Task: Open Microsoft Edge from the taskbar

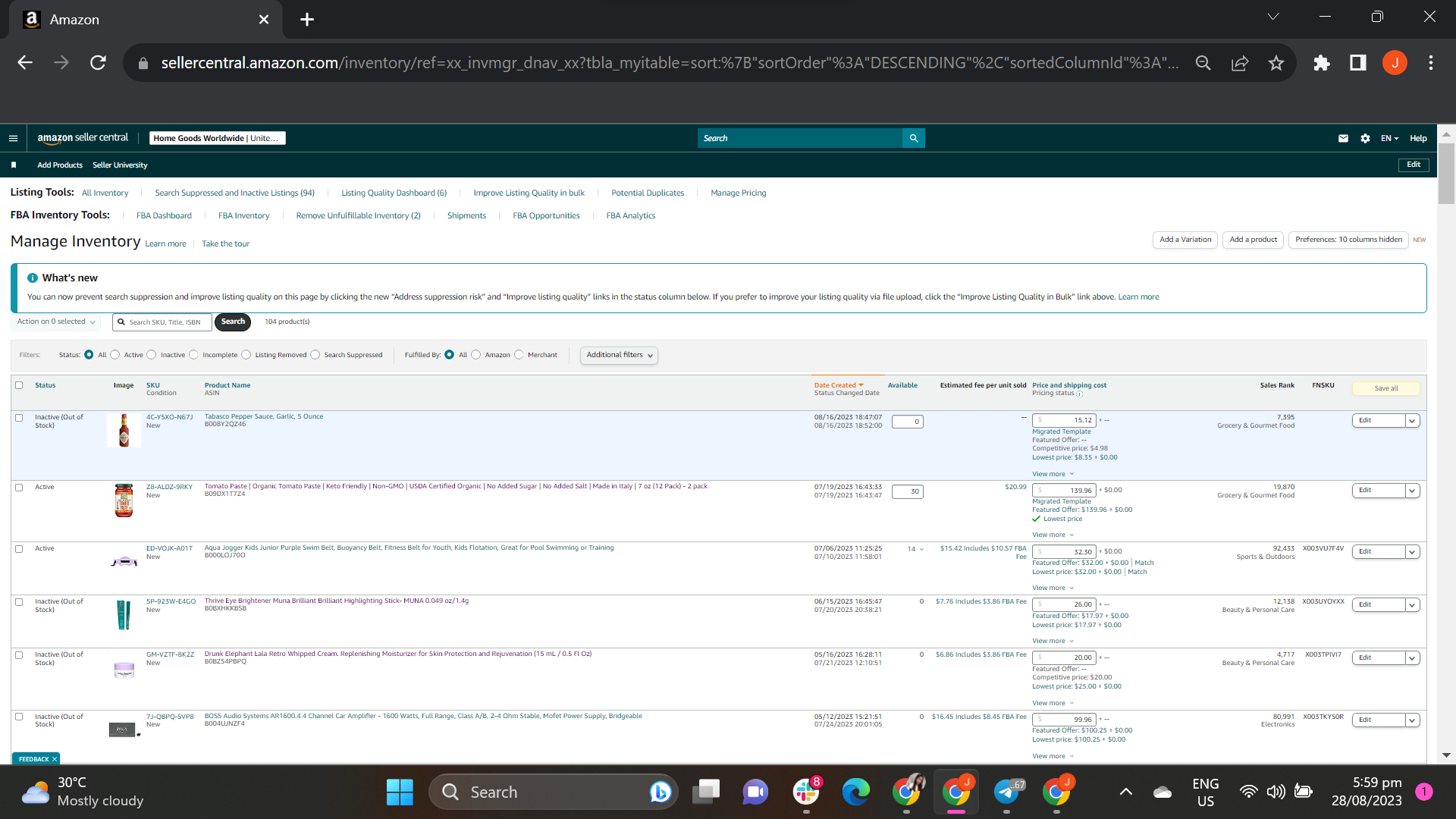Action: [x=856, y=792]
